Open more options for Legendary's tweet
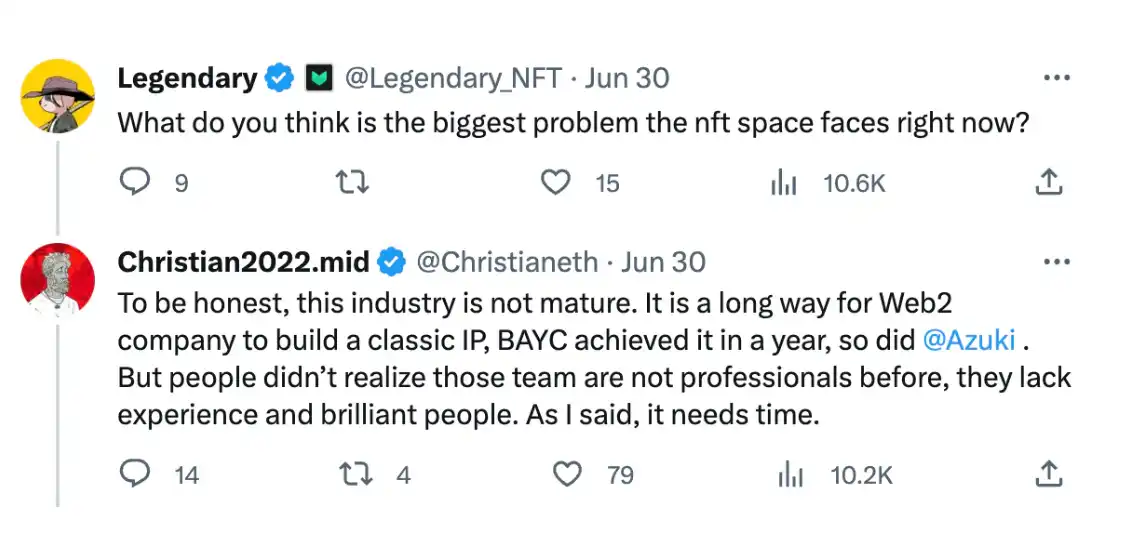This screenshot has width=1132, height=547. click(1056, 77)
